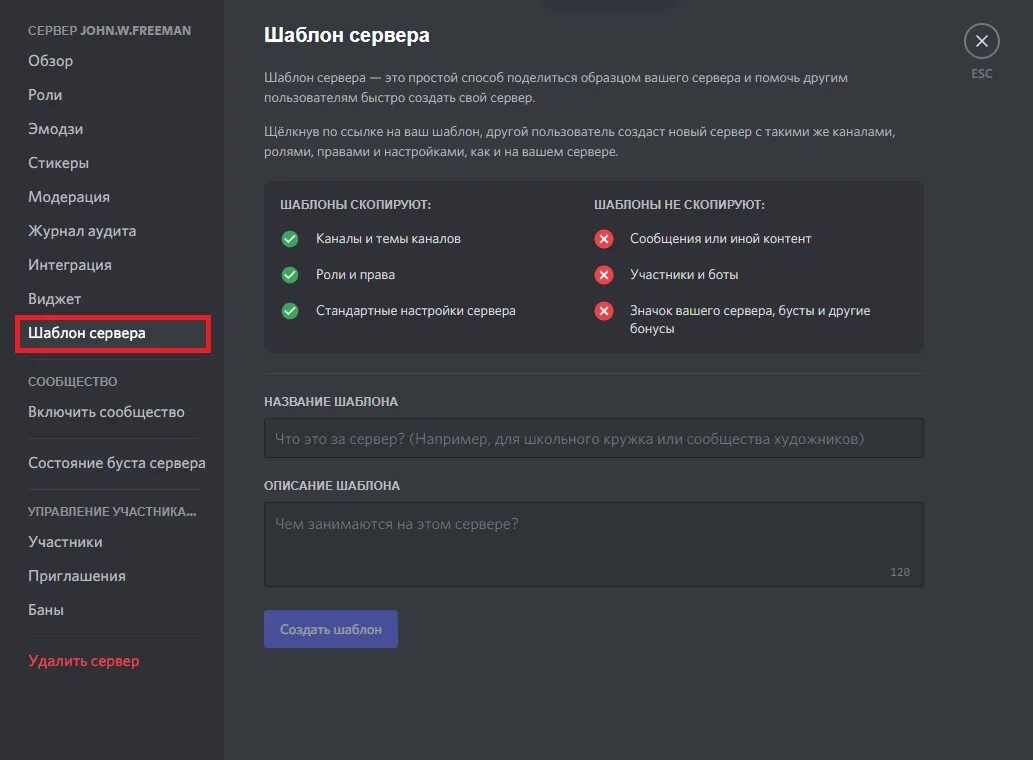This screenshot has width=1033, height=760.
Task: Click red cross beside Значок вашего сервера
Action: [603, 311]
